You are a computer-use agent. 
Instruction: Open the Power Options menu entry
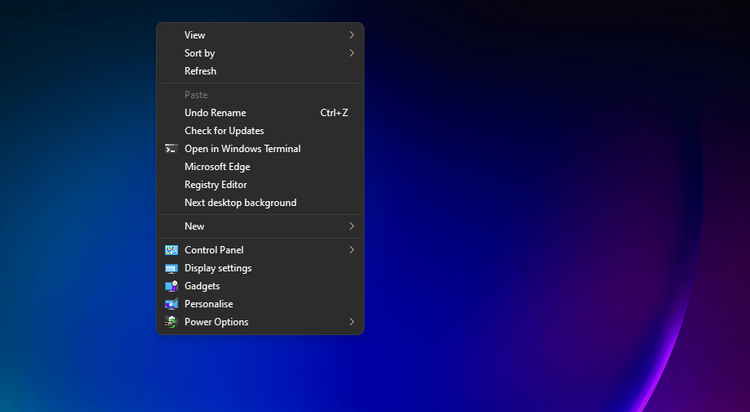pyautogui.click(x=260, y=322)
